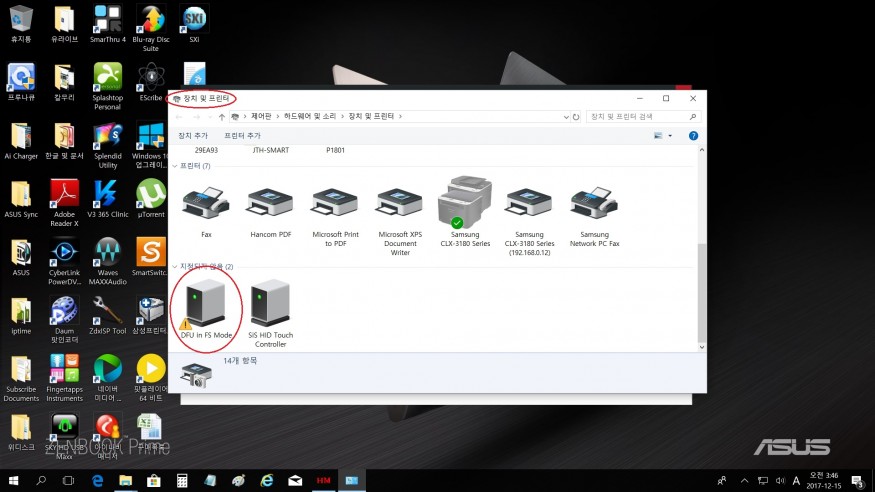This screenshot has height=492, width=875.
Task: Open V3 365 Clinic shortcut
Action: pos(108,199)
